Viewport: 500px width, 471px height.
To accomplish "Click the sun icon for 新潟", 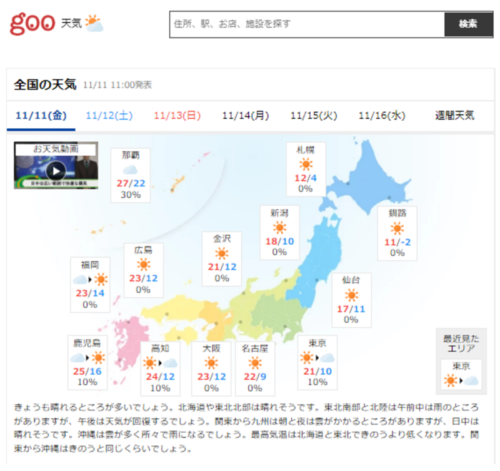I will click(279, 228).
